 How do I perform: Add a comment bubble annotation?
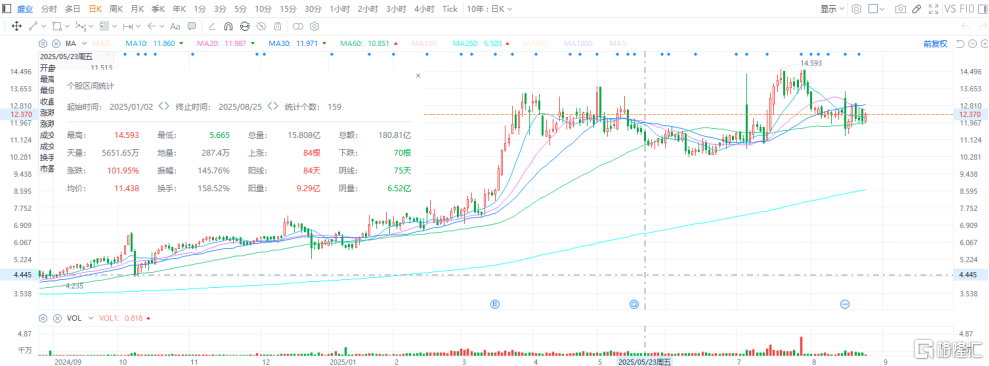point(192,27)
